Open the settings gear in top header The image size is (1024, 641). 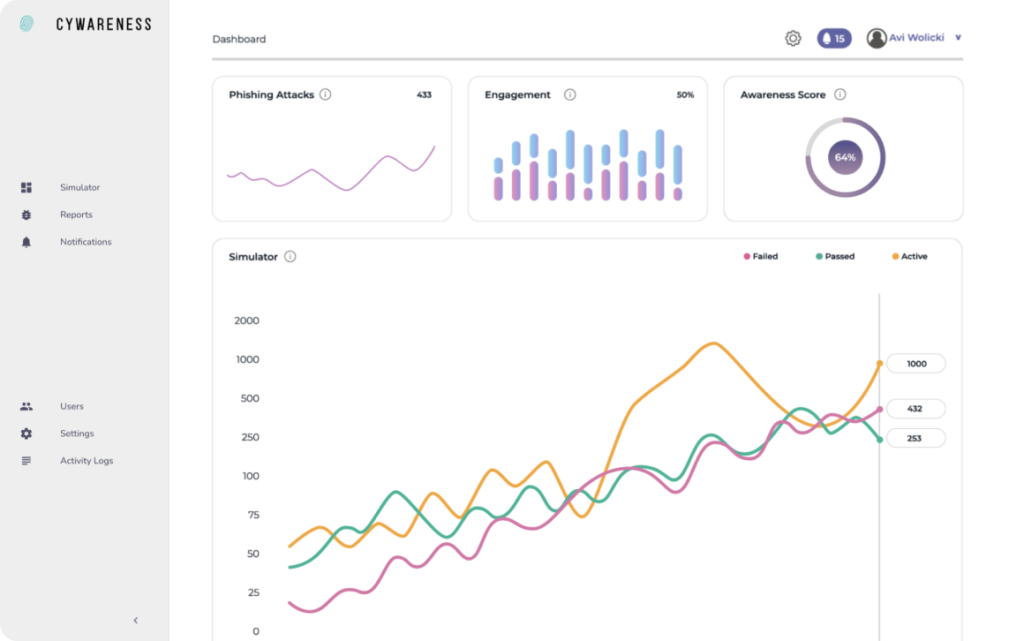click(793, 39)
